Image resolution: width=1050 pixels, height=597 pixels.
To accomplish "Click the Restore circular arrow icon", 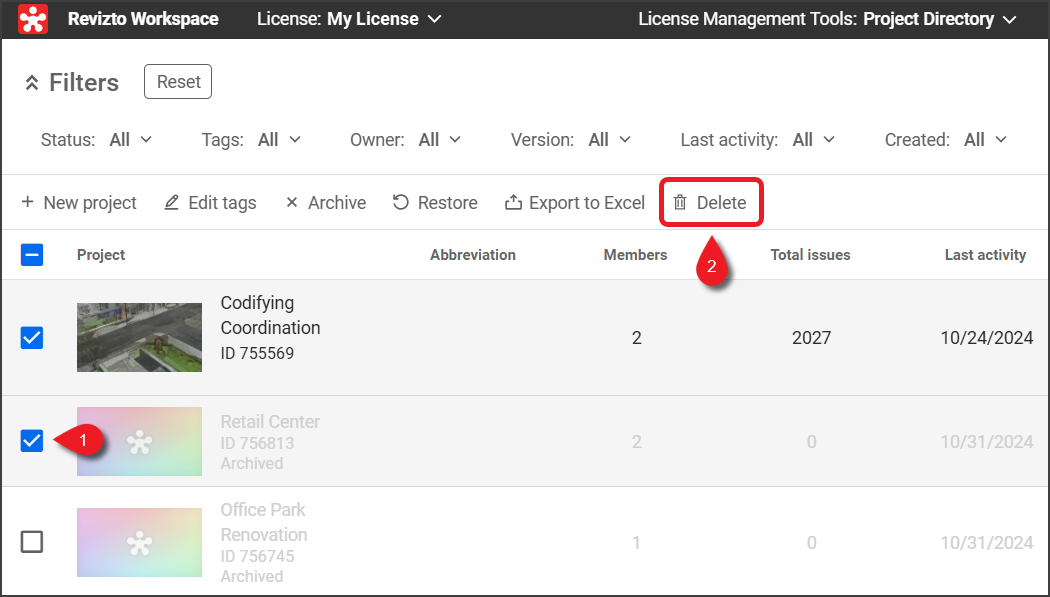I will click(401, 203).
